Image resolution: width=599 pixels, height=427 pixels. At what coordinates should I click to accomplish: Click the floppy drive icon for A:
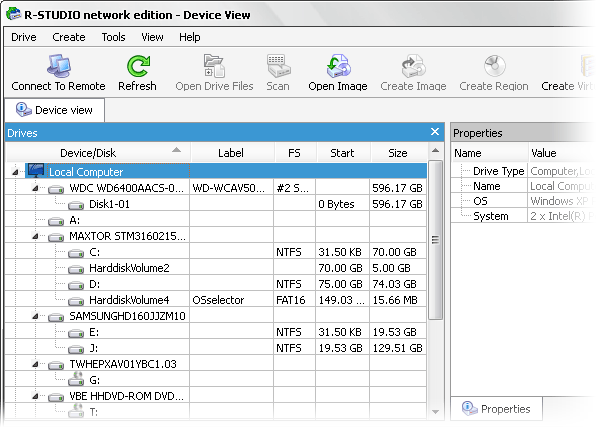56,221
